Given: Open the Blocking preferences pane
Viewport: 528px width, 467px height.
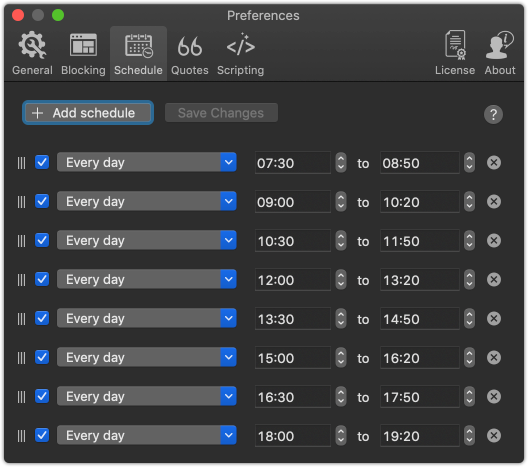Looking at the screenshot, I should pyautogui.click(x=83, y=54).
